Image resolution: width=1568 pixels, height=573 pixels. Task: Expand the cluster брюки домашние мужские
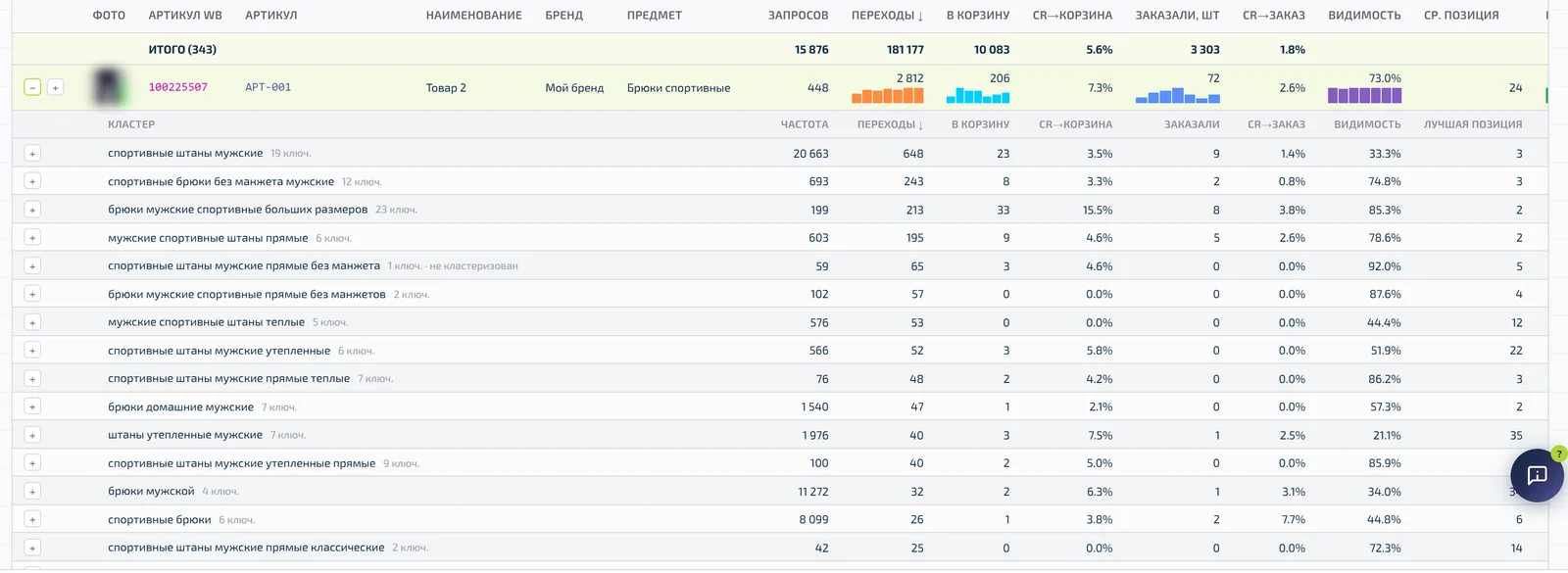coord(32,407)
